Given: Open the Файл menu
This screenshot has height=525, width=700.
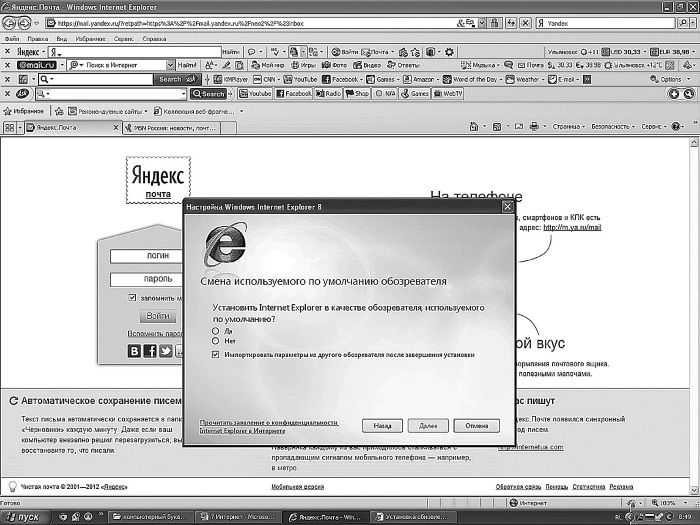Looking at the screenshot, I should click(x=11, y=37).
